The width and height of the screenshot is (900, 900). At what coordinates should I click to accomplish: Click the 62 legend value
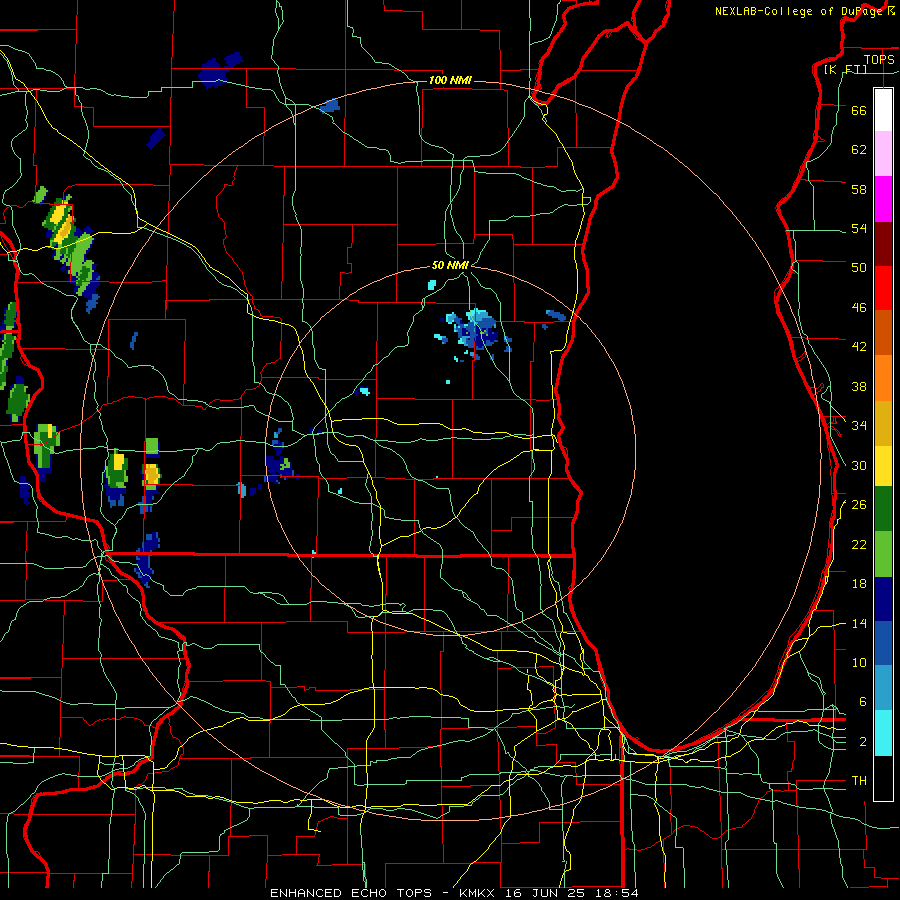pyautogui.click(x=859, y=150)
